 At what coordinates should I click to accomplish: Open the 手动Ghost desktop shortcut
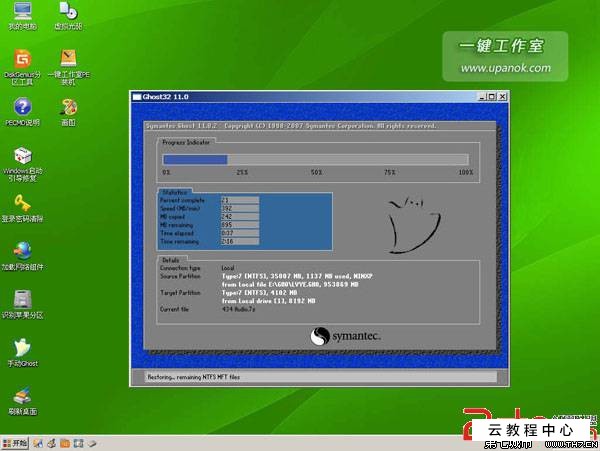point(21,347)
